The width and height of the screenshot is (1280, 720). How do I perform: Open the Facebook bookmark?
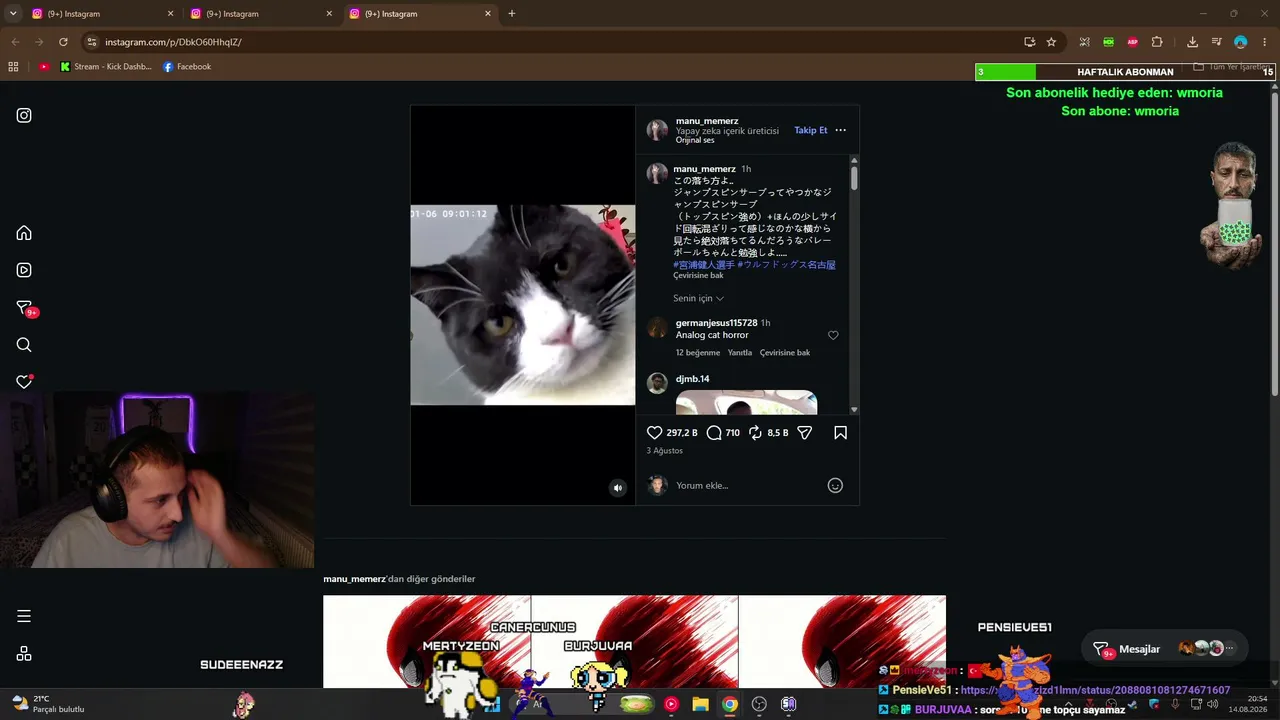click(x=187, y=67)
